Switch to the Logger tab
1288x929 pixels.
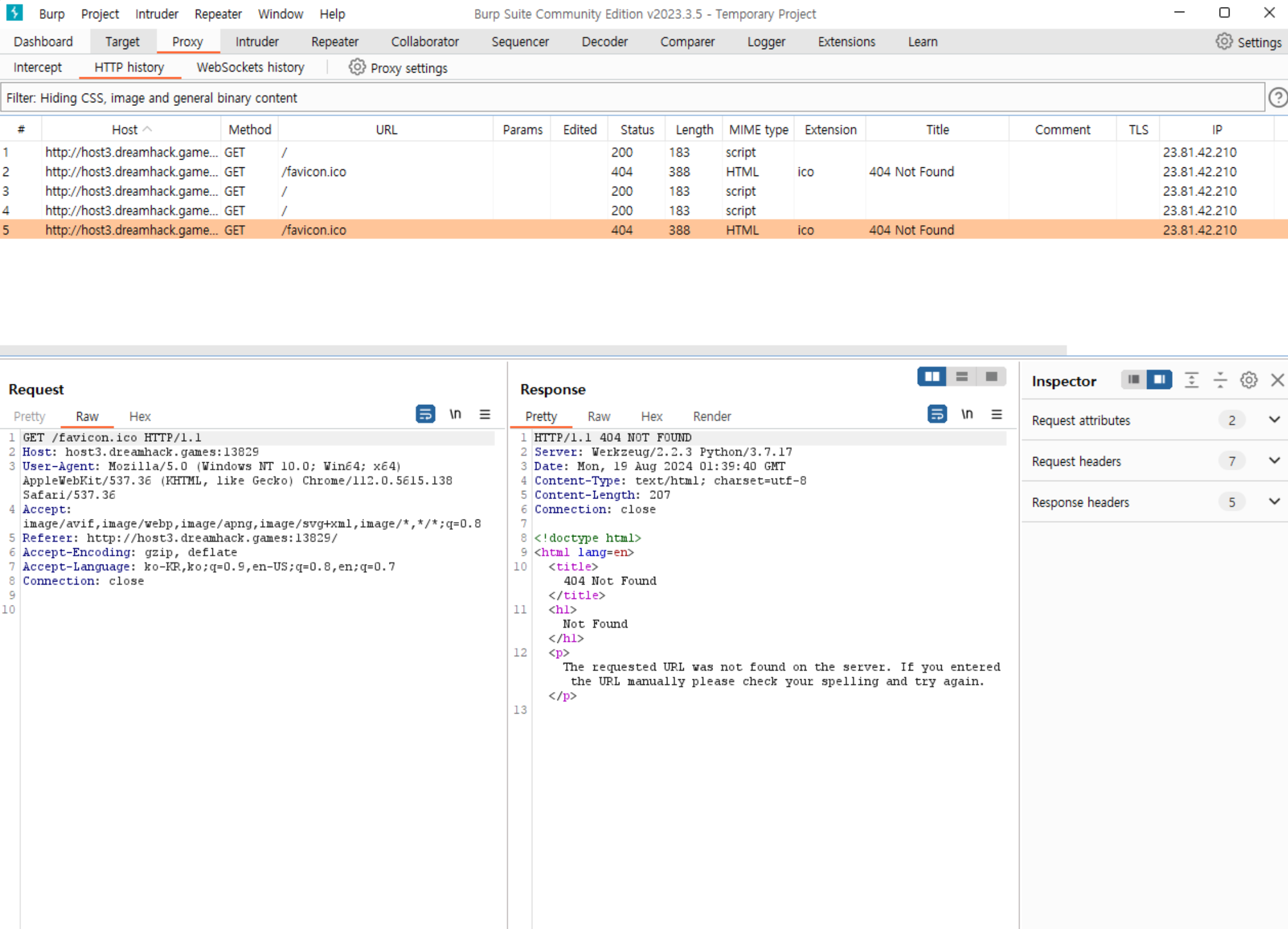tap(766, 42)
